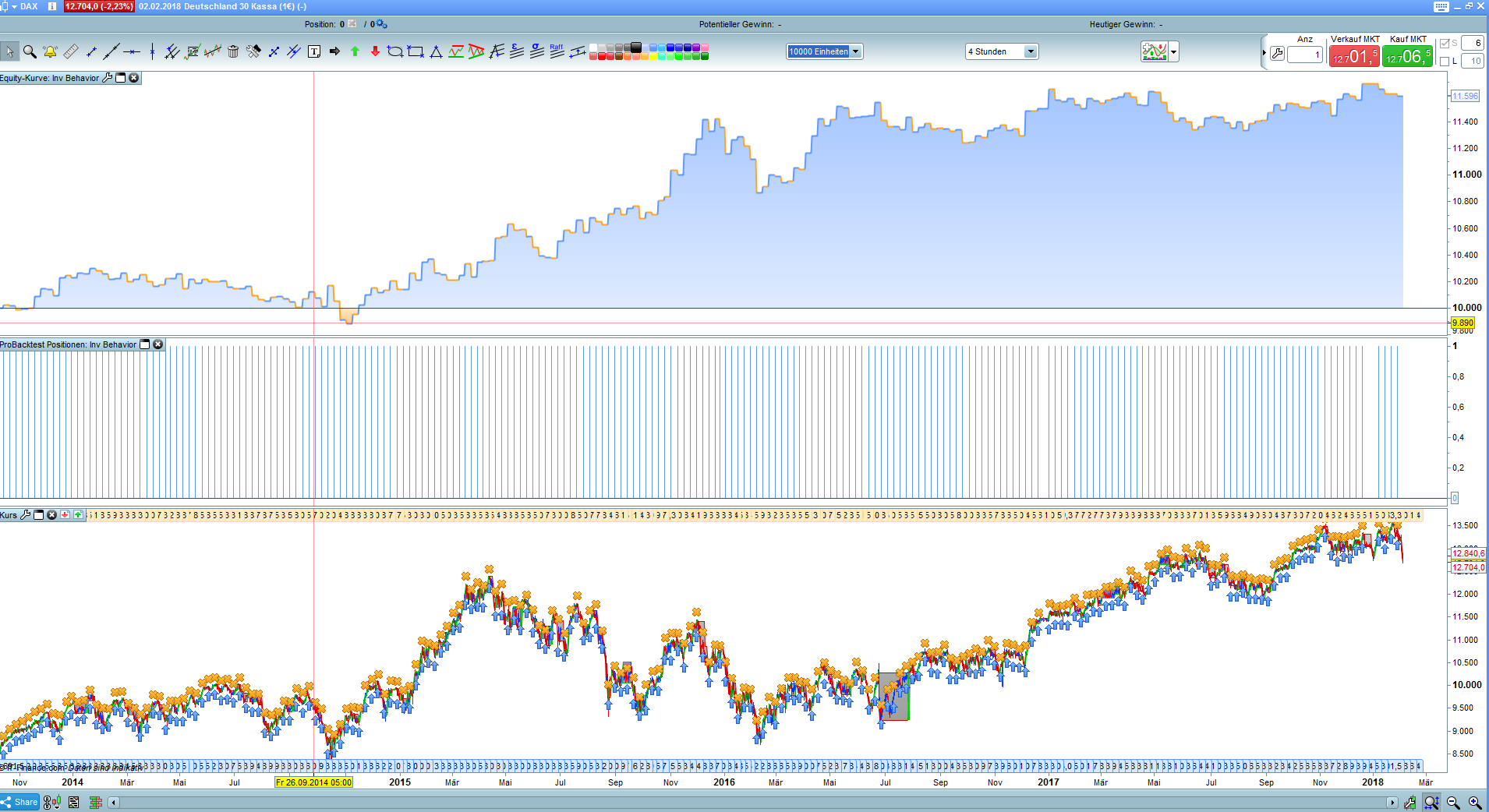Select the standard deviation channel tool
This screenshot has width=1489, height=812.
(x=536, y=52)
